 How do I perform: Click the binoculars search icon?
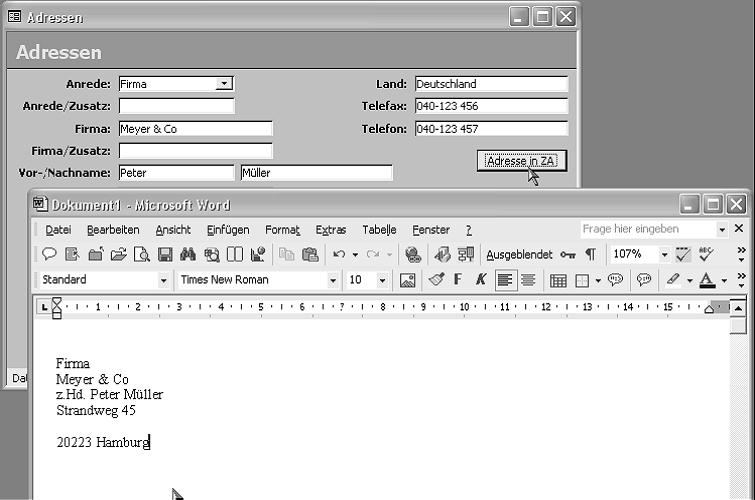coord(188,254)
